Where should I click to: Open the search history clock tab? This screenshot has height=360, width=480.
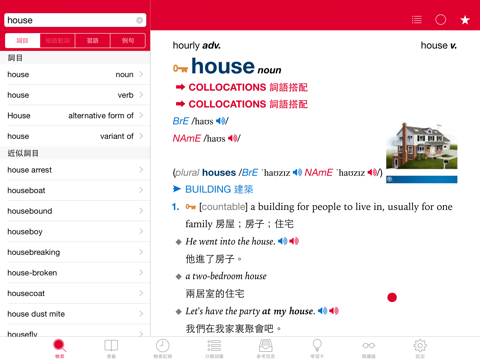(x=163, y=348)
